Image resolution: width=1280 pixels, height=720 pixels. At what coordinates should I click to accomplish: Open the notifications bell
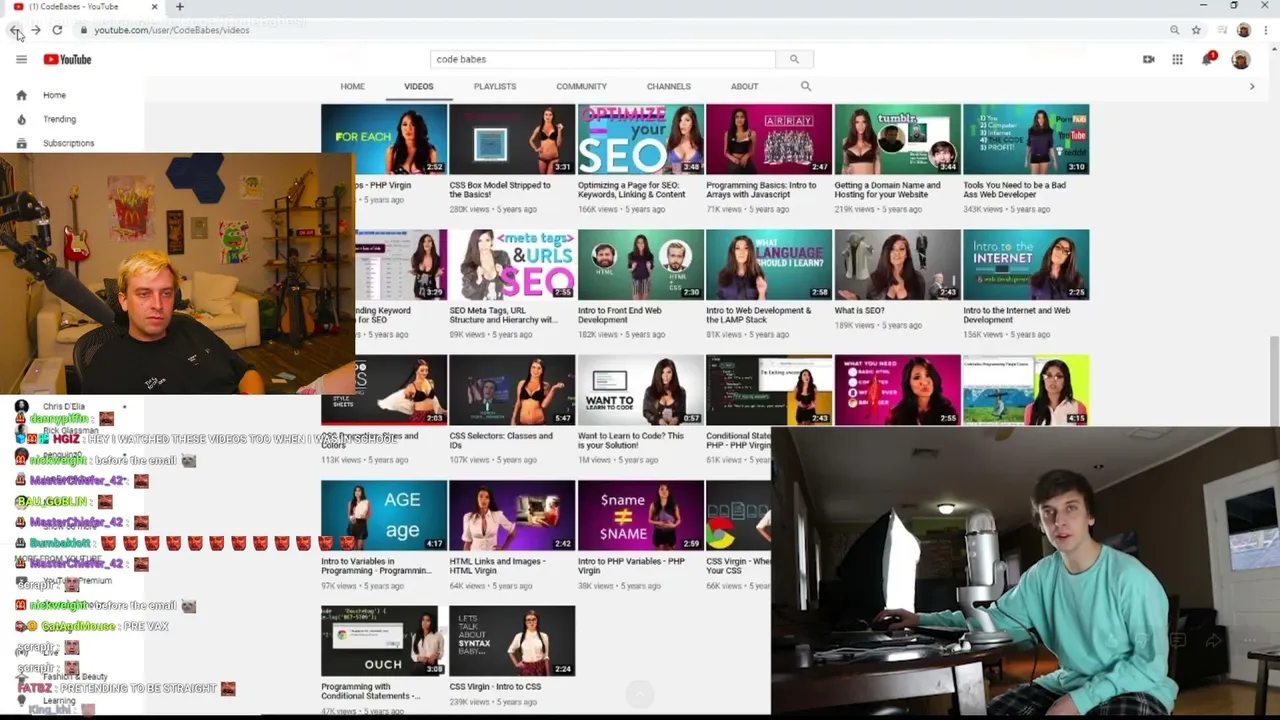[1208, 60]
